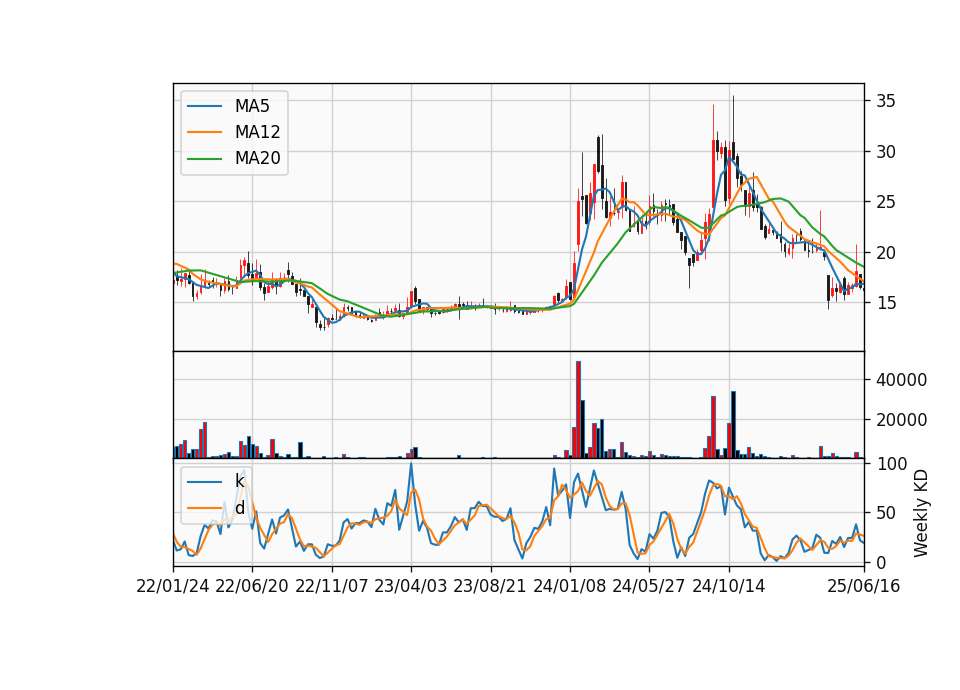Select the 24/05/27 date tick label
This screenshot has height=690, width=960.
coord(648,586)
